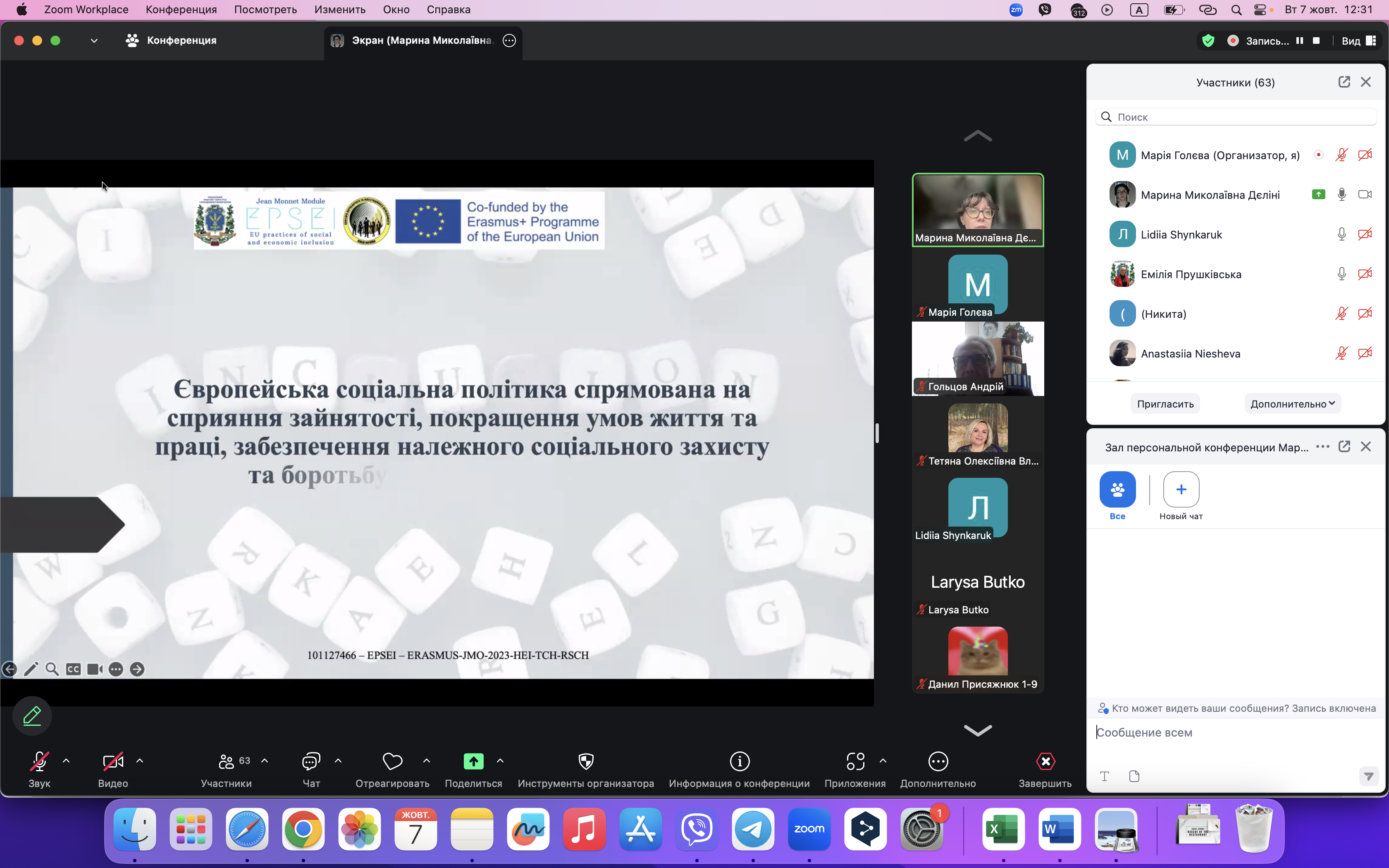
Task: Open the Window menu in menu bar
Action: pos(396,10)
